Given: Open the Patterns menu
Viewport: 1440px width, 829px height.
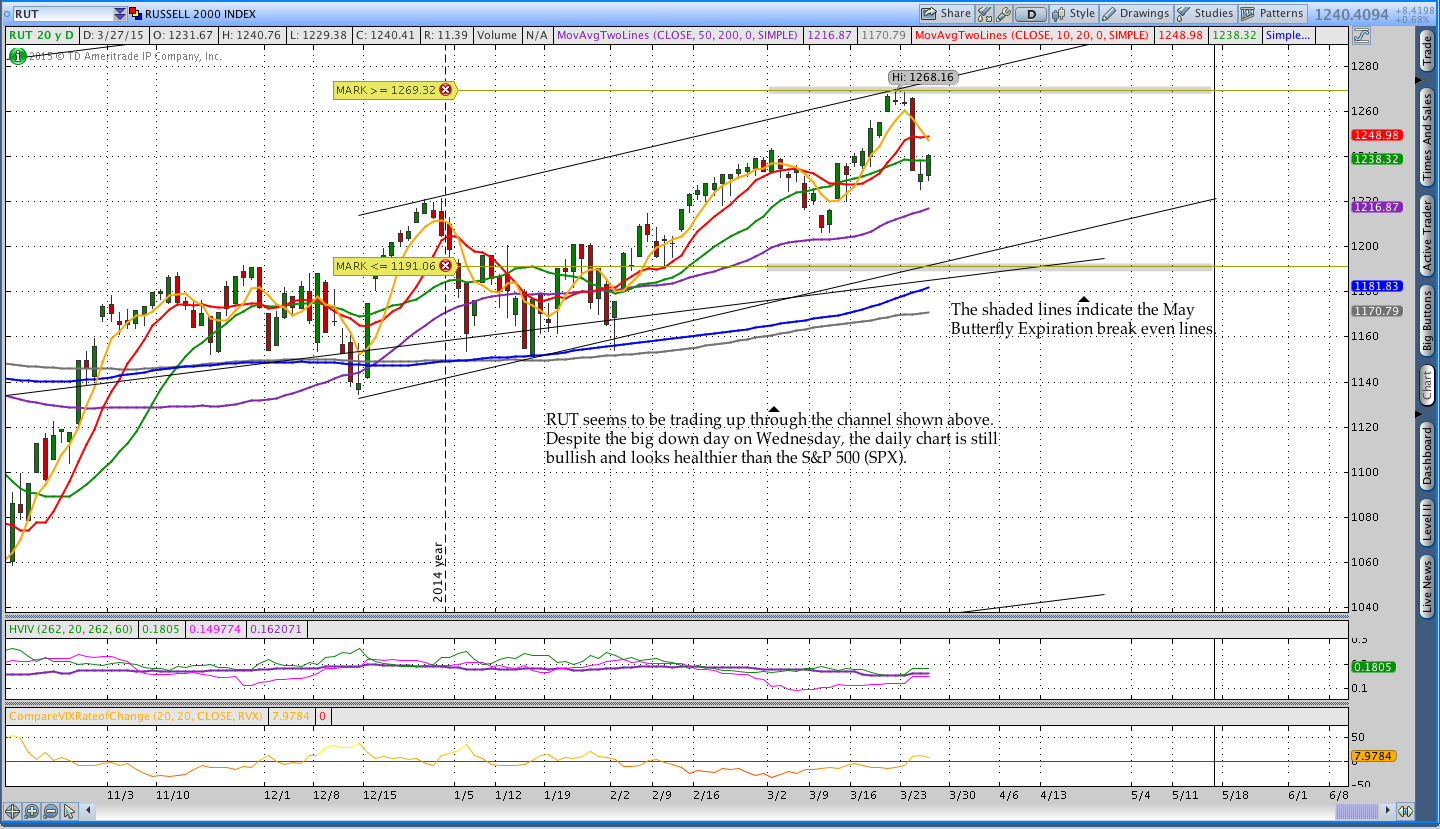Looking at the screenshot, I should point(1273,13).
